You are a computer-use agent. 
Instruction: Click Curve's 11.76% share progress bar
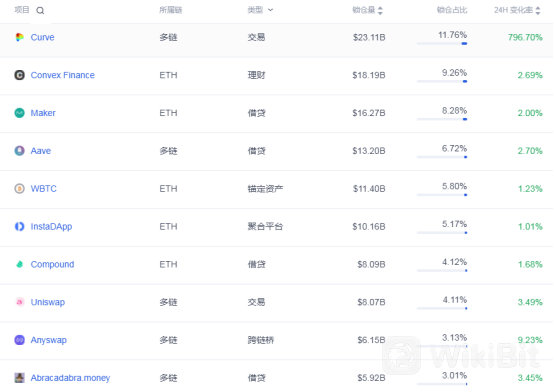click(442, 43)
